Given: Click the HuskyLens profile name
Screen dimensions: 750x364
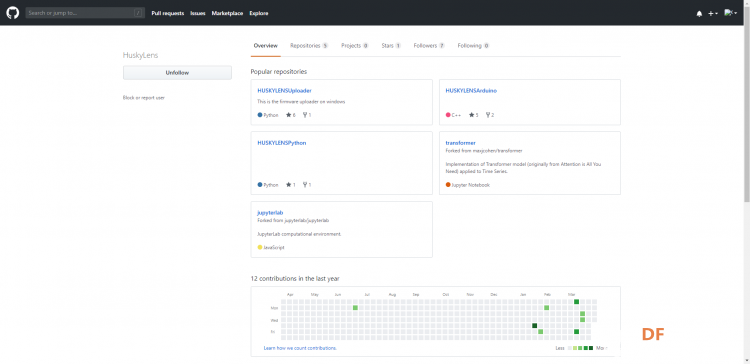Looking at the screenshot, I should coord(141,55).
